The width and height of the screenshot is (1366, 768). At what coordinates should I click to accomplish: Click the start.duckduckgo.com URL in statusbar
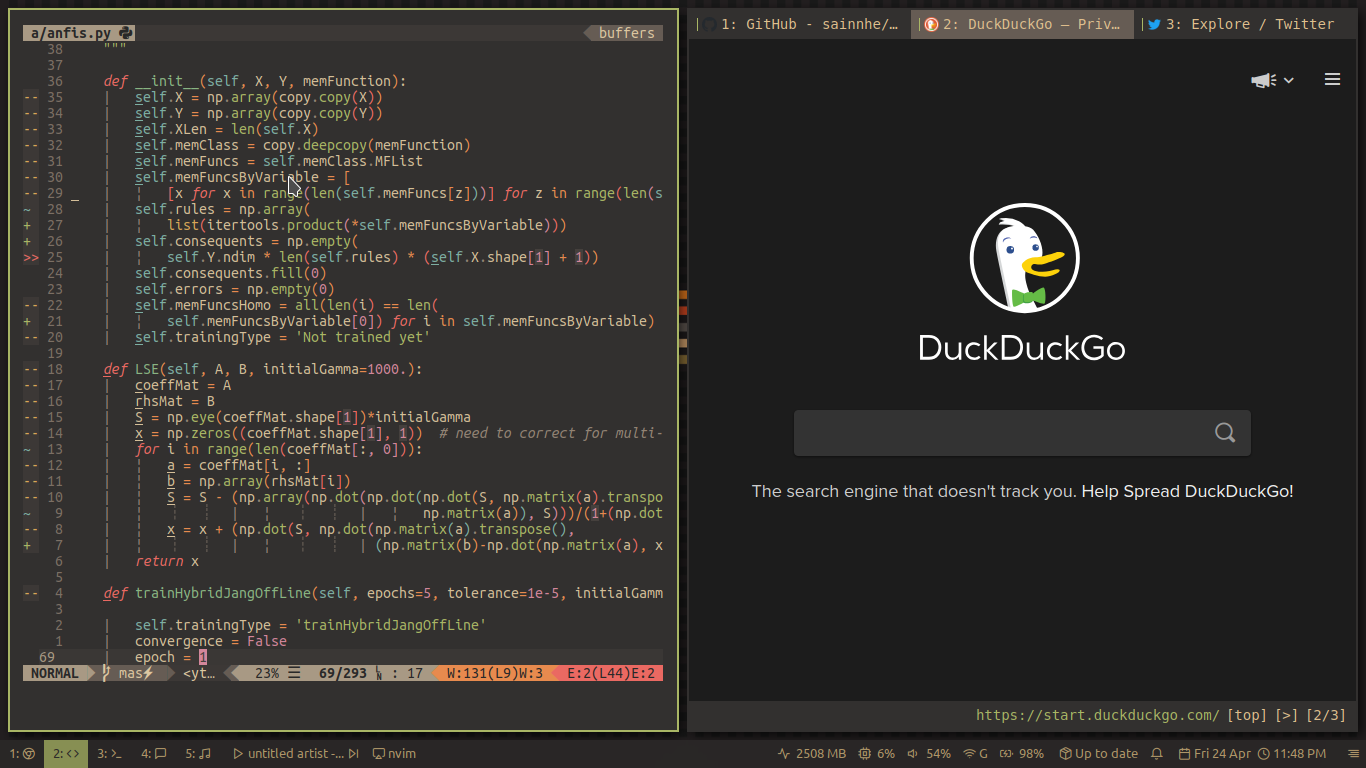pyautogui.click(x=1098, y=715)
